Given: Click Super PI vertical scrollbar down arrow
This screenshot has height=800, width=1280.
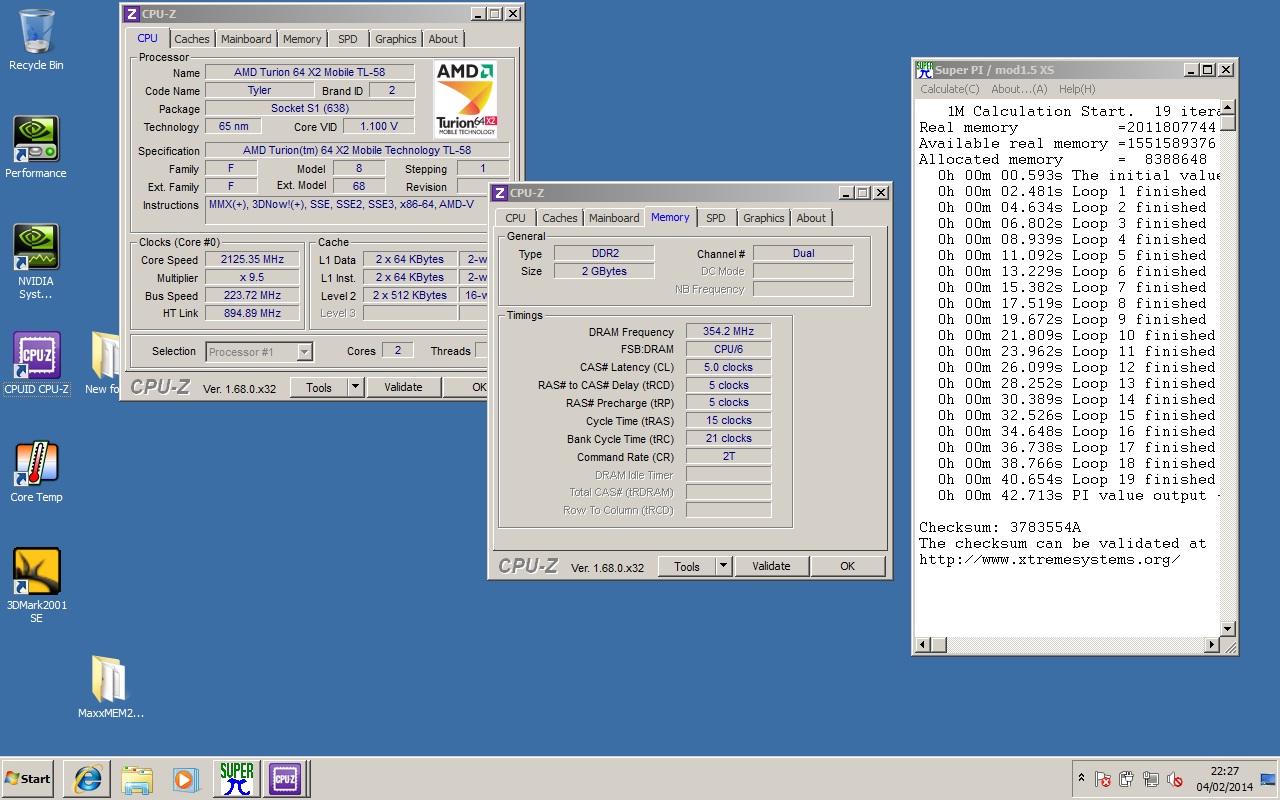Looking at the screenshot, I should [x=1228, y=628].
